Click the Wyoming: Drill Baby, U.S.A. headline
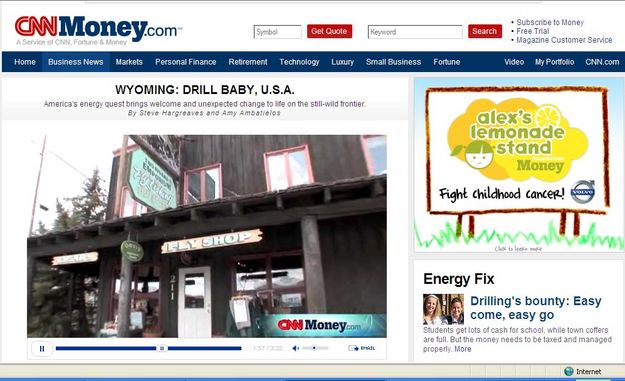Viewport: 625px width, 381px height. pos(205,90)
